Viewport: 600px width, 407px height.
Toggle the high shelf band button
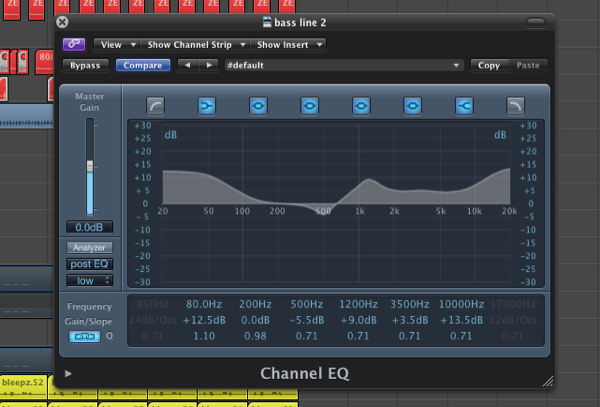pyautogui.click(x=464, y=104)
